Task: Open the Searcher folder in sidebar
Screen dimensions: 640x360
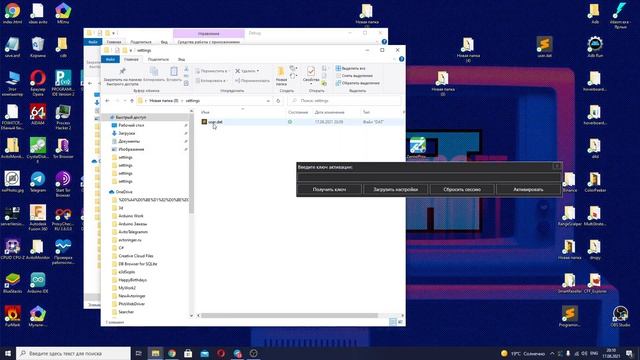Action: click(x=126, y=312)
